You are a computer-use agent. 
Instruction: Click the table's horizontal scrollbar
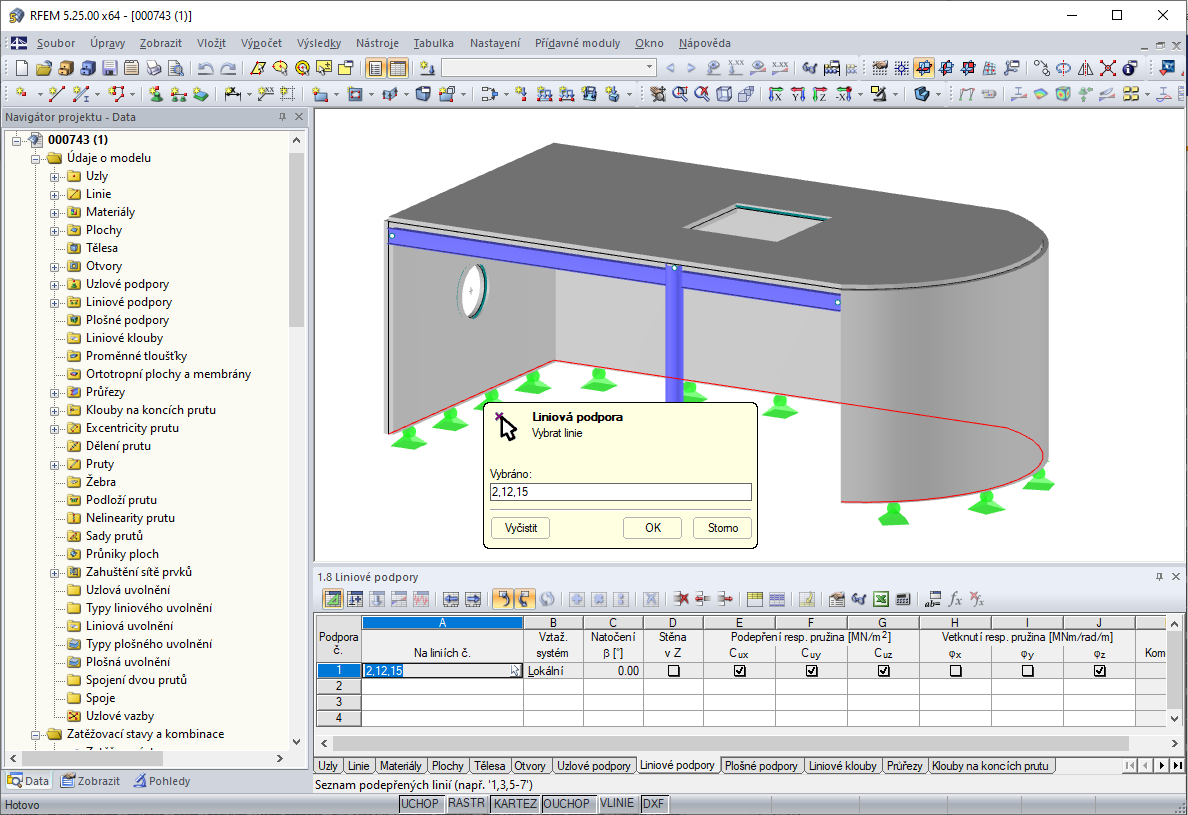coord(730,743)
